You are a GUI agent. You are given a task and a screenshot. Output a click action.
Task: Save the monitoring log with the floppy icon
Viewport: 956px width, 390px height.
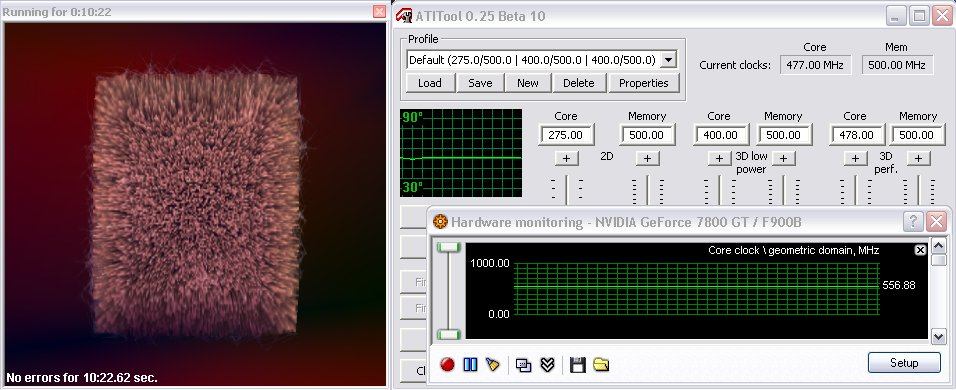coord(577,364)
